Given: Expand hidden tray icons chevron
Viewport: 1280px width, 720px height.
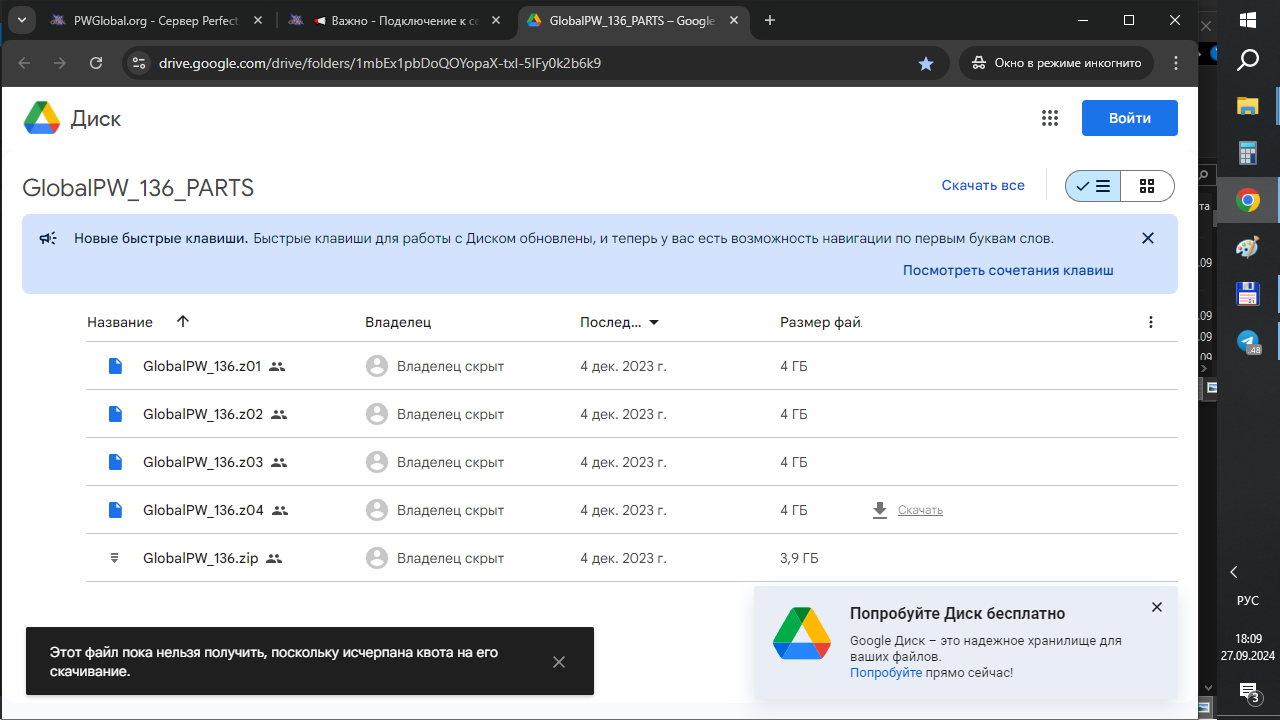Looking at the screenshot, I should (x=1234, y=572).
